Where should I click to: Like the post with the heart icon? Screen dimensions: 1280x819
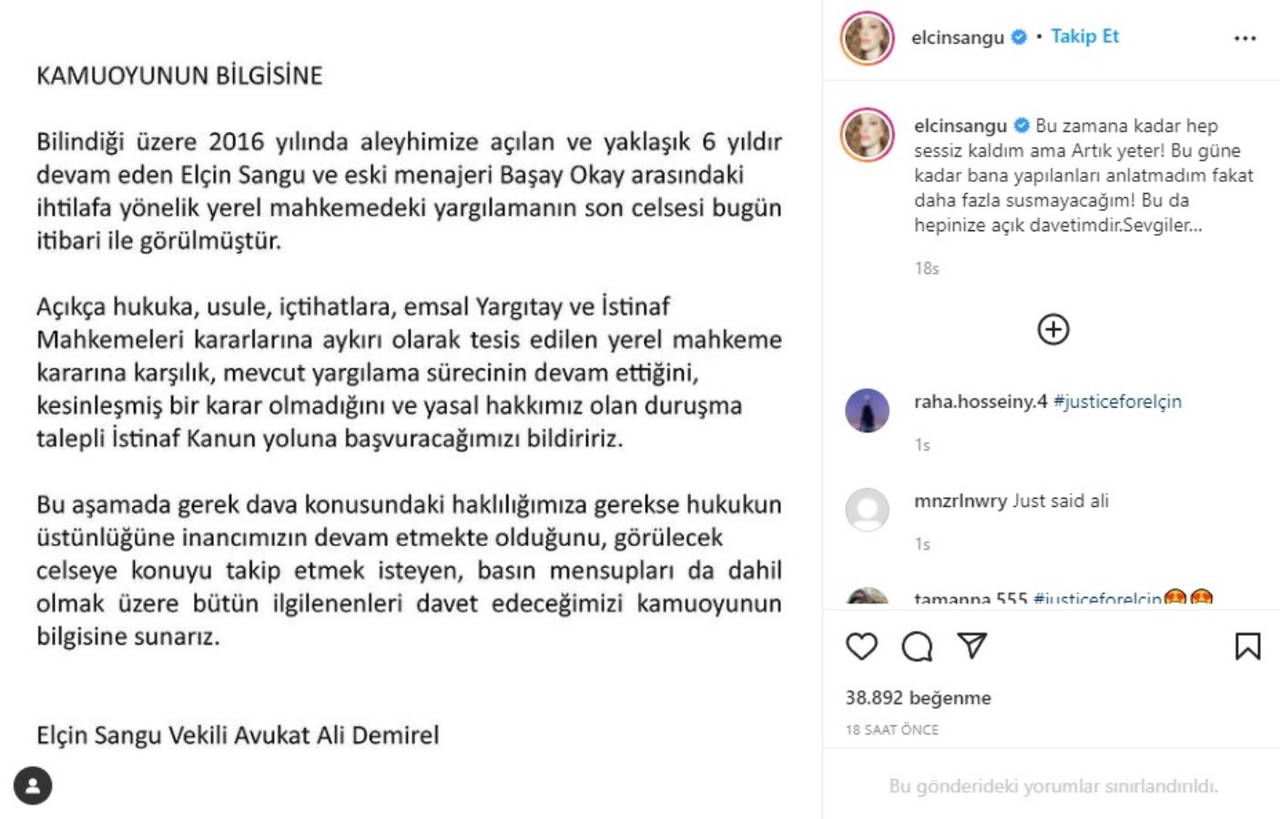pos(861,647)
